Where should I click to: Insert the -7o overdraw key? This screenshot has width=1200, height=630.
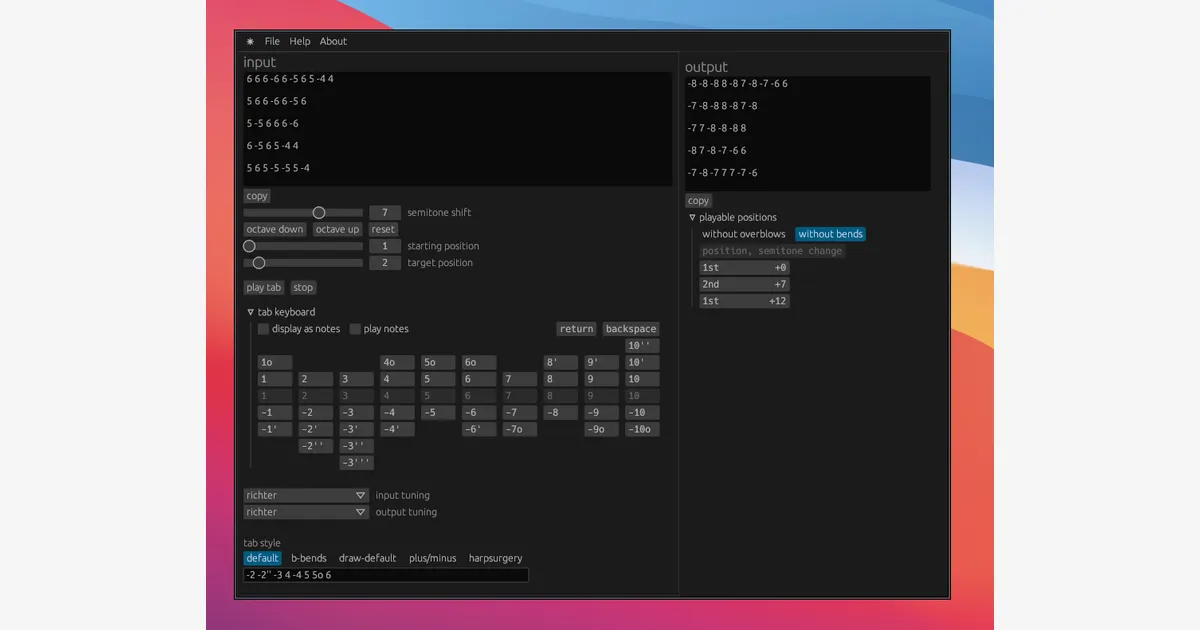coord(520,430)
